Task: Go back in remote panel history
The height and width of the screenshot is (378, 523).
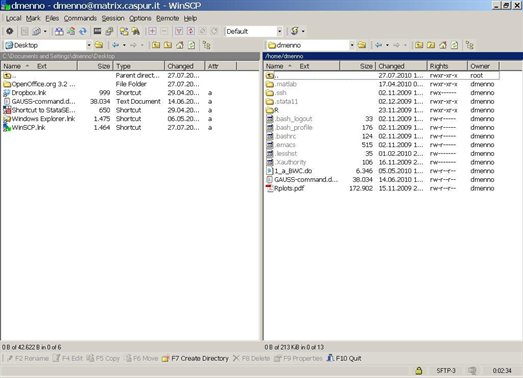Action: pyautogui.click(x=379, y=45)
